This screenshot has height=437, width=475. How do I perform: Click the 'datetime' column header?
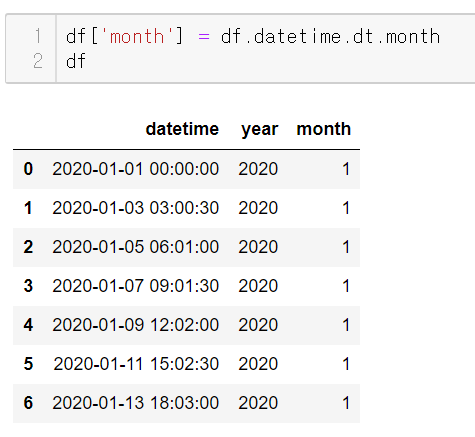(182, 129)
